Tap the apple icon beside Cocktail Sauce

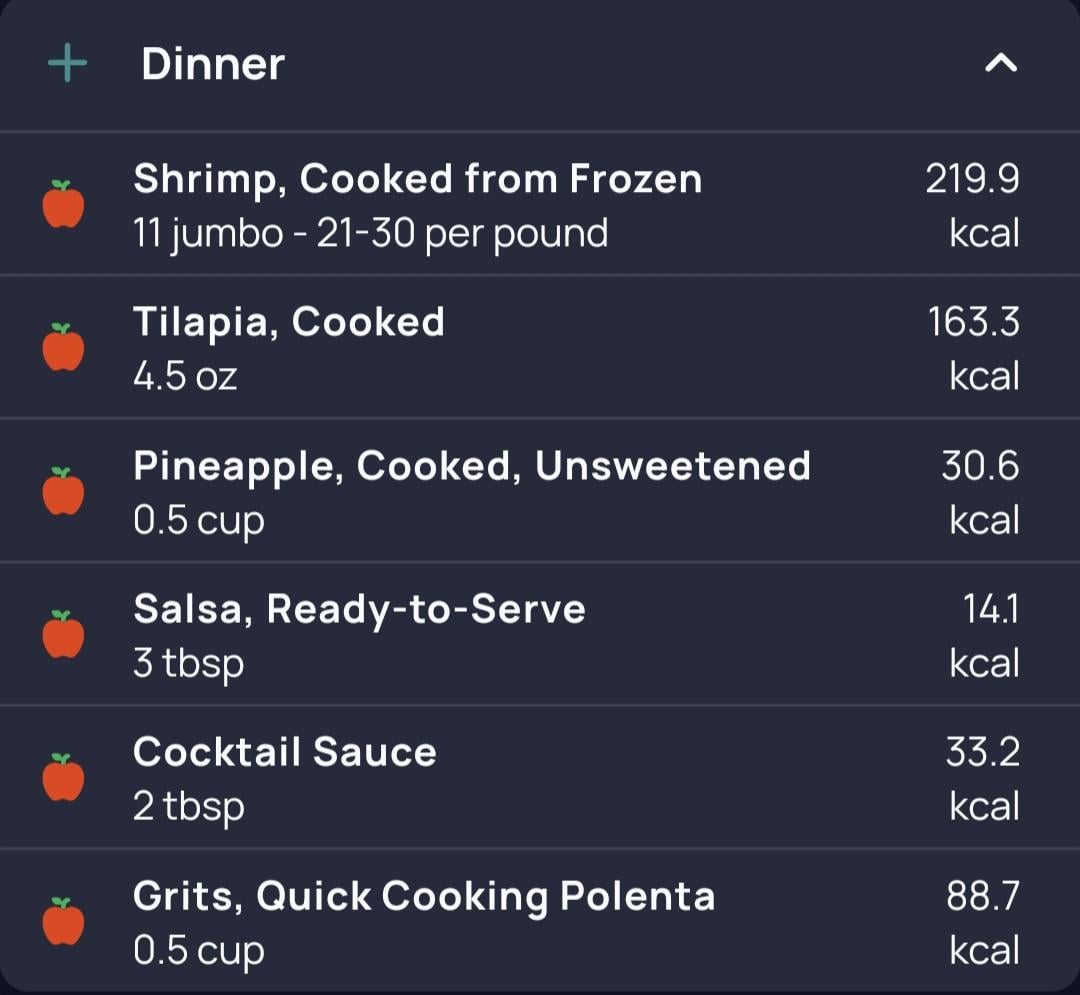tap(63, 777)
